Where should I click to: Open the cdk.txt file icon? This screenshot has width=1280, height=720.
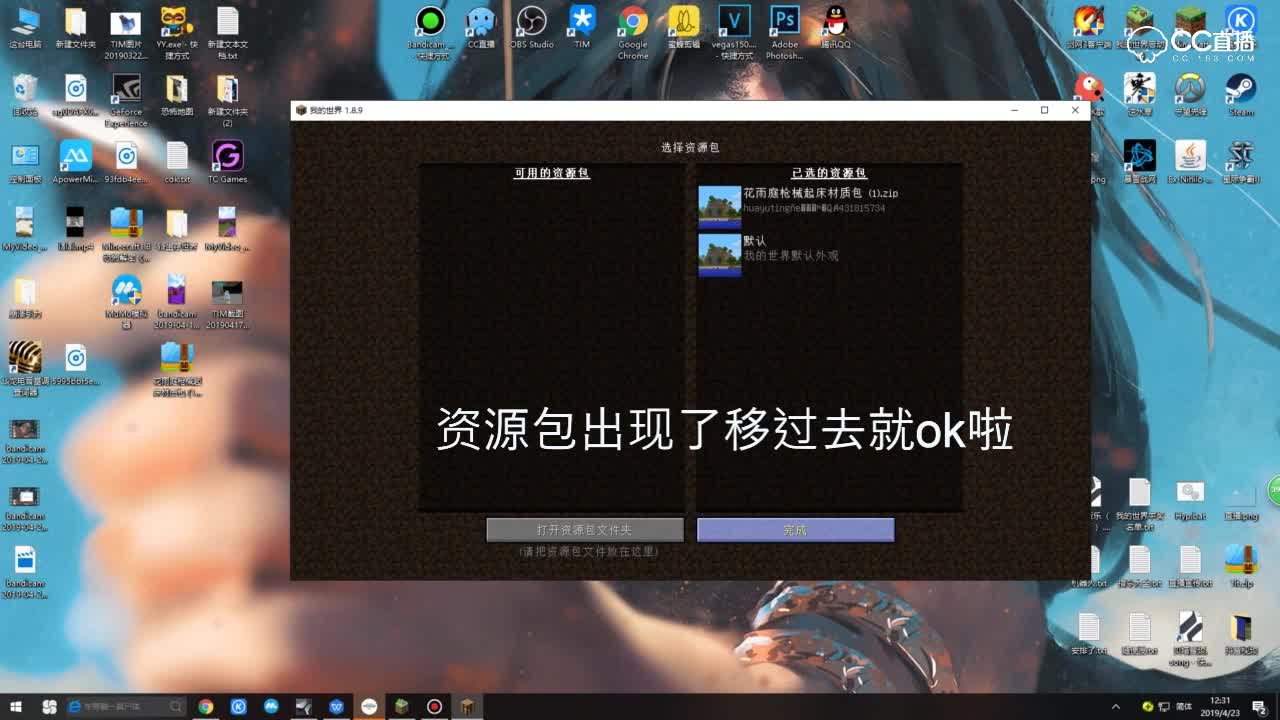coord(177,162)
